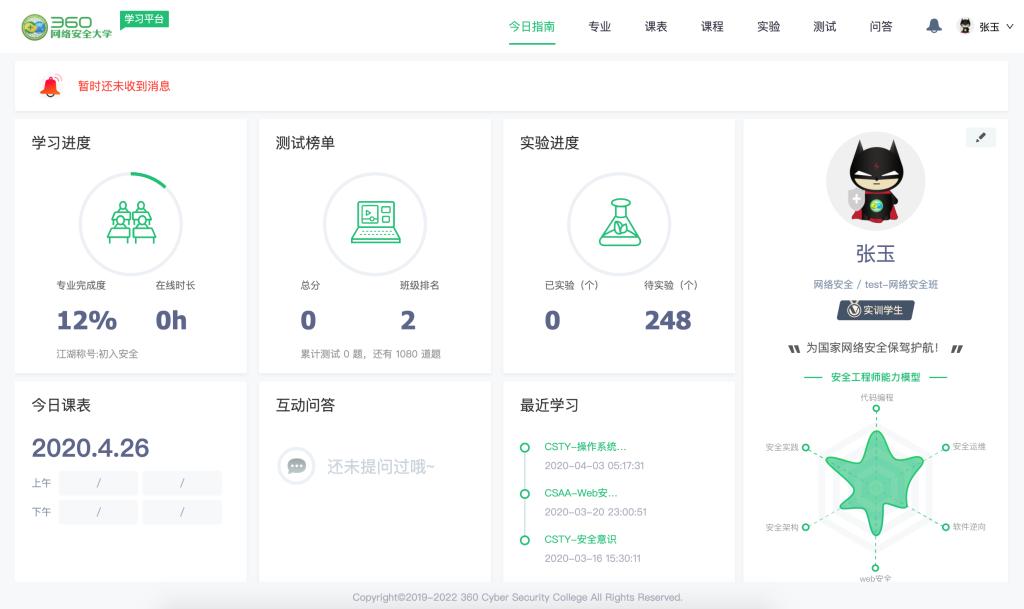Image resolution: width=1024 pixels, height=609 pixels.
Task: Click the first 上午 schedule slot
Action: click(98, 483)
